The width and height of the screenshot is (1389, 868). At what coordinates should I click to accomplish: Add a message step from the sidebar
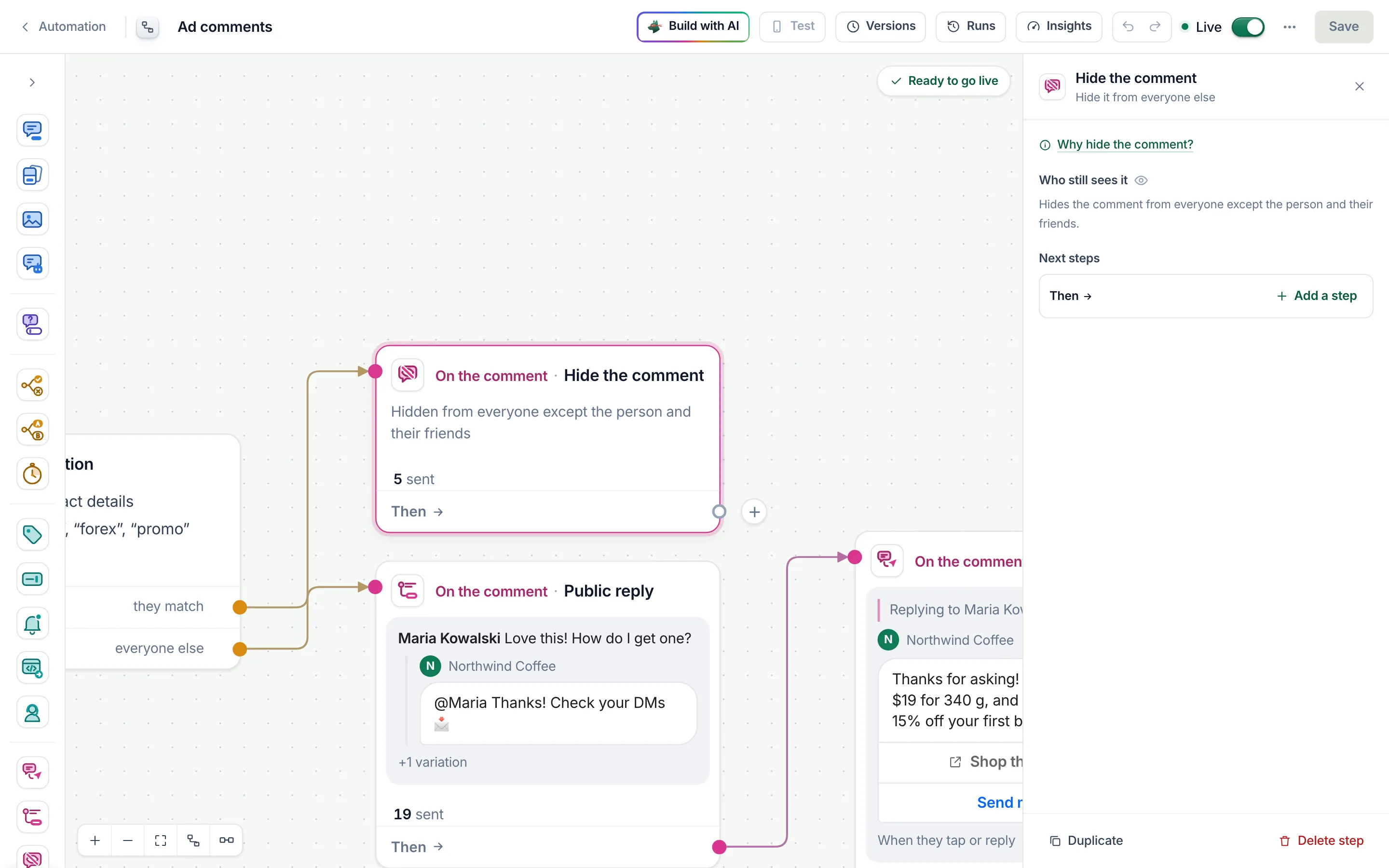coord(32,130)
